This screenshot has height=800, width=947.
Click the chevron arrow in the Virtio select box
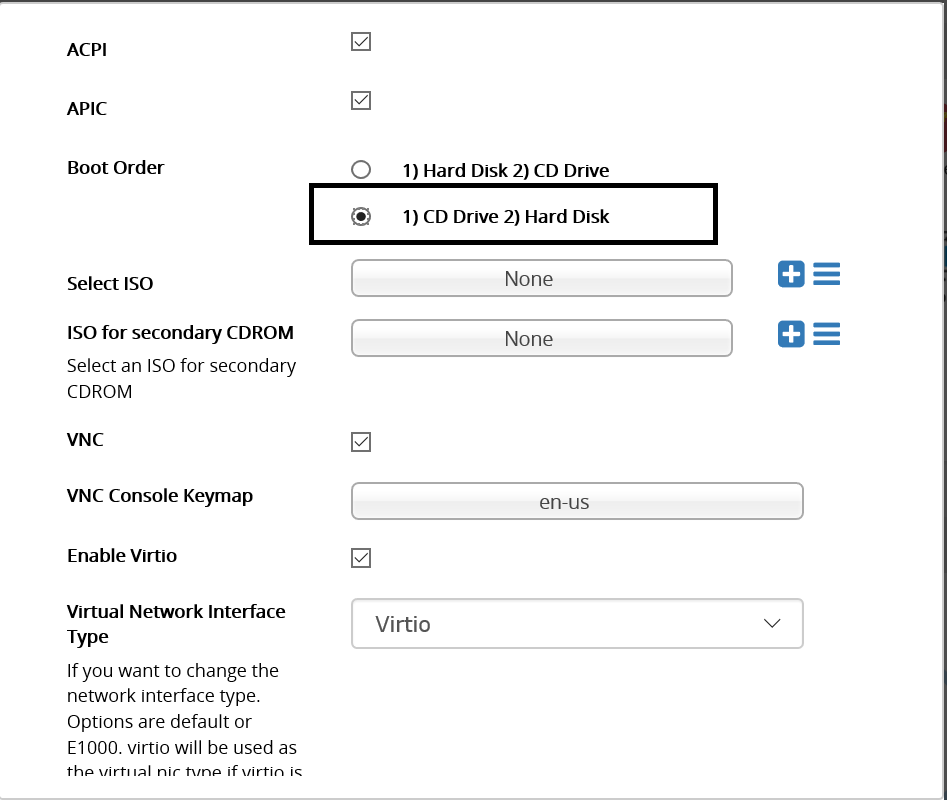click(772, 623)
